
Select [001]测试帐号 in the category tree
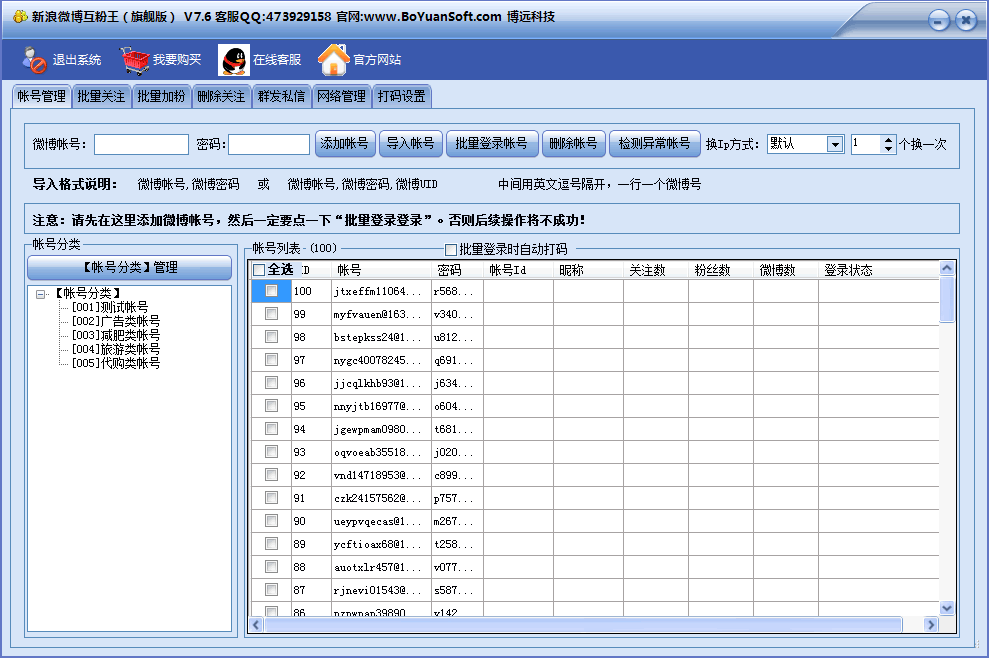(x=110, y=307)
